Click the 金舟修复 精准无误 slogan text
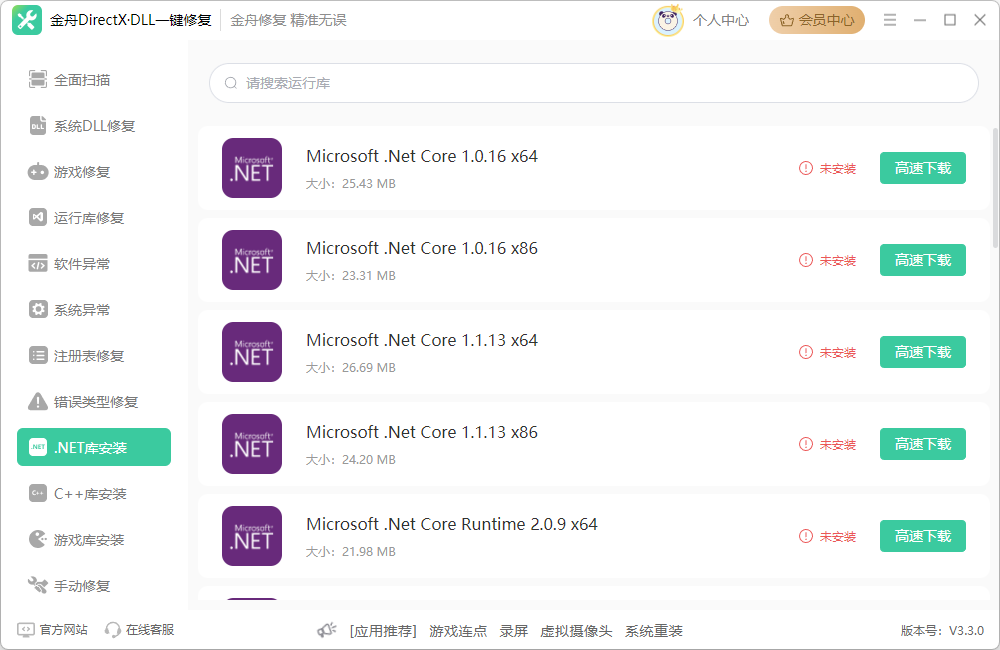The height and width of the screenshot is (650, 1000). (x=288, y=20)
